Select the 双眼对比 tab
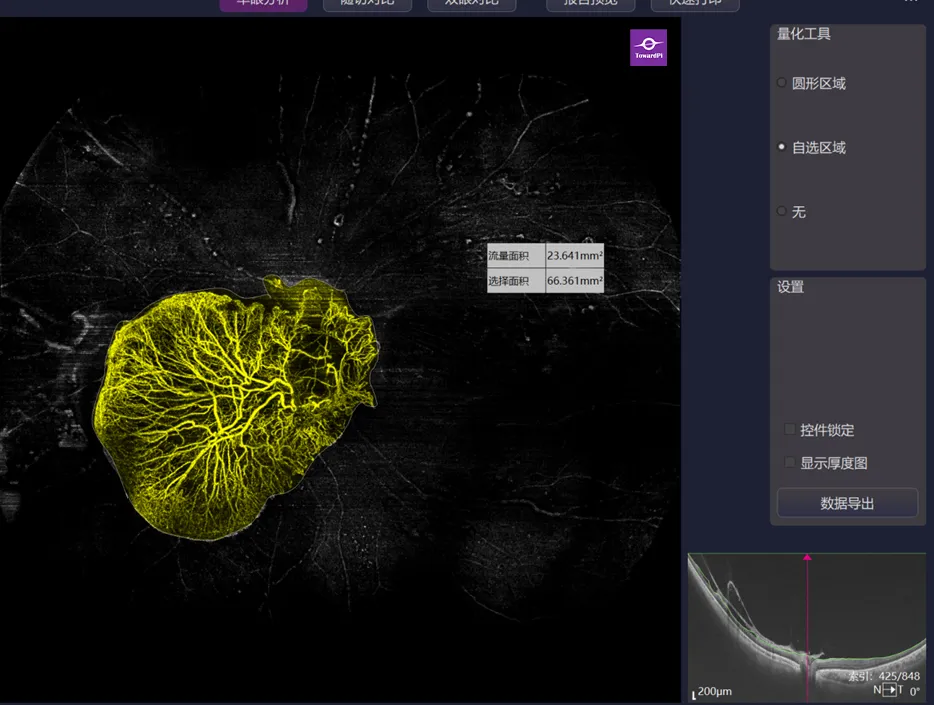 [x=471, y=3]
